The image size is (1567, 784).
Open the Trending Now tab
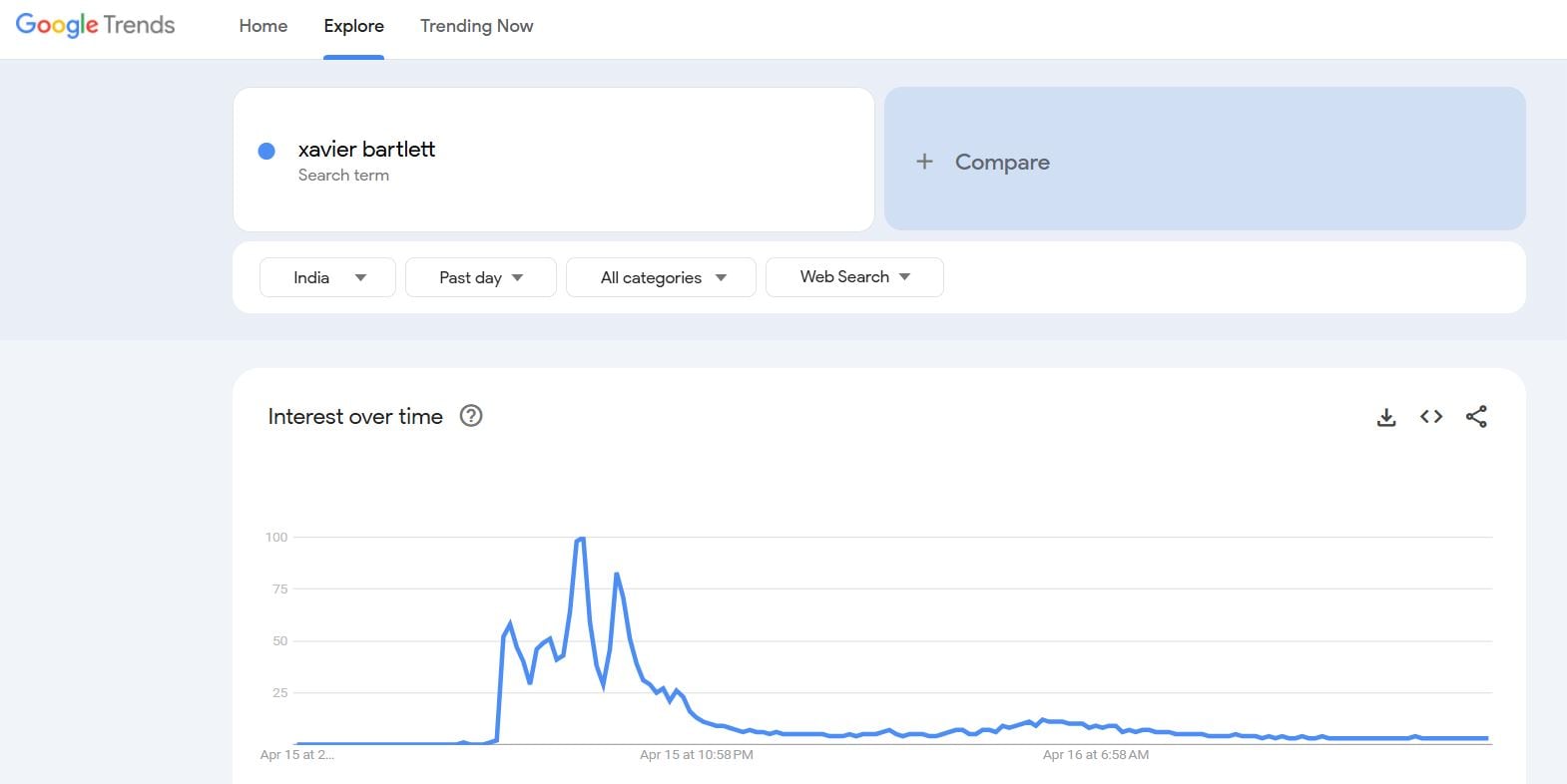(476, 26)
